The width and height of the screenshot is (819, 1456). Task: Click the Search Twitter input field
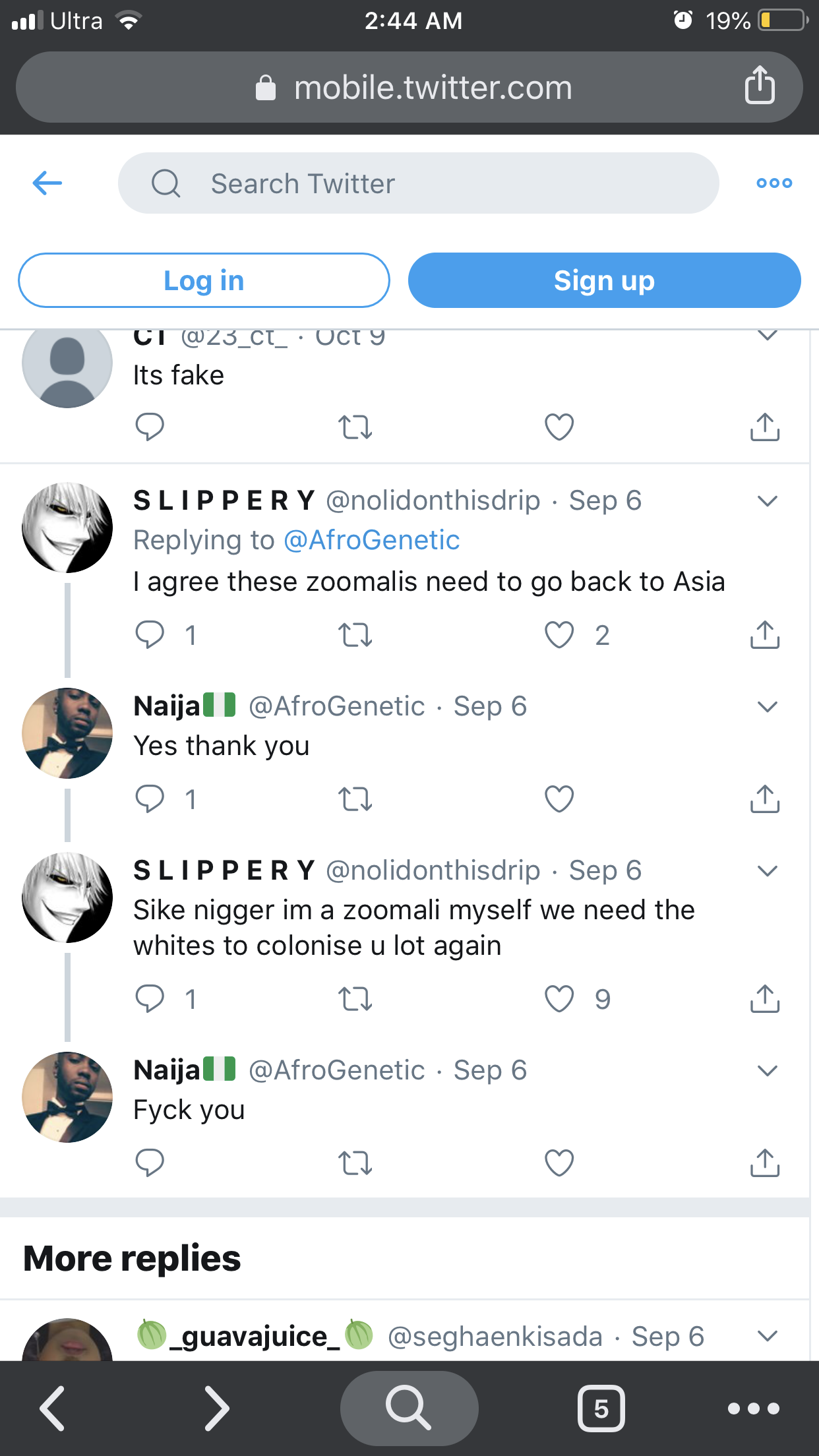point(418,183)
